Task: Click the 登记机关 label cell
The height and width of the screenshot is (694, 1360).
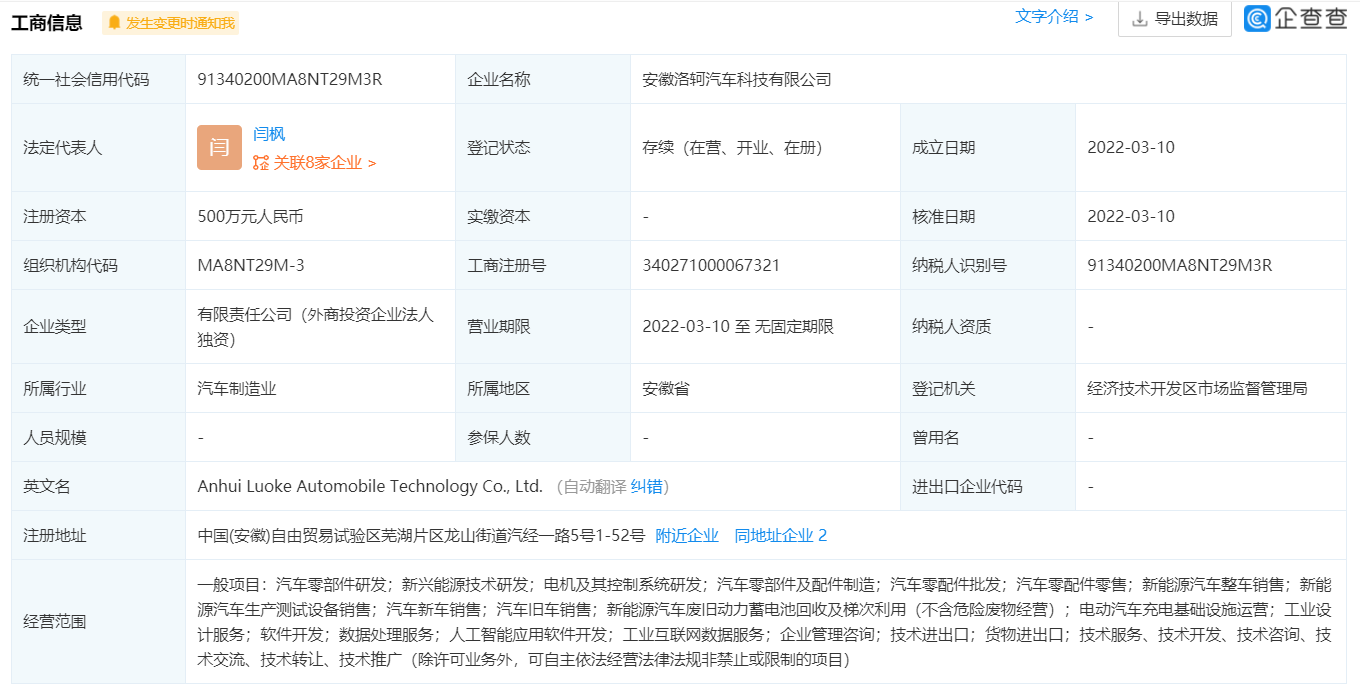Action: pos(987,389)
